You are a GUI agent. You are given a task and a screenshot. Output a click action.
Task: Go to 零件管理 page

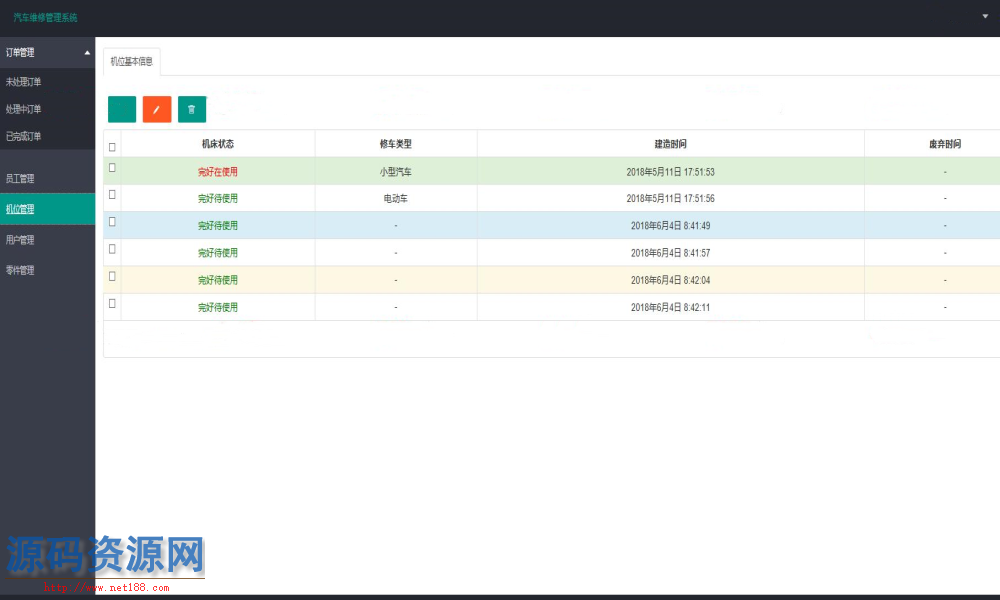[x=20, y=270]
